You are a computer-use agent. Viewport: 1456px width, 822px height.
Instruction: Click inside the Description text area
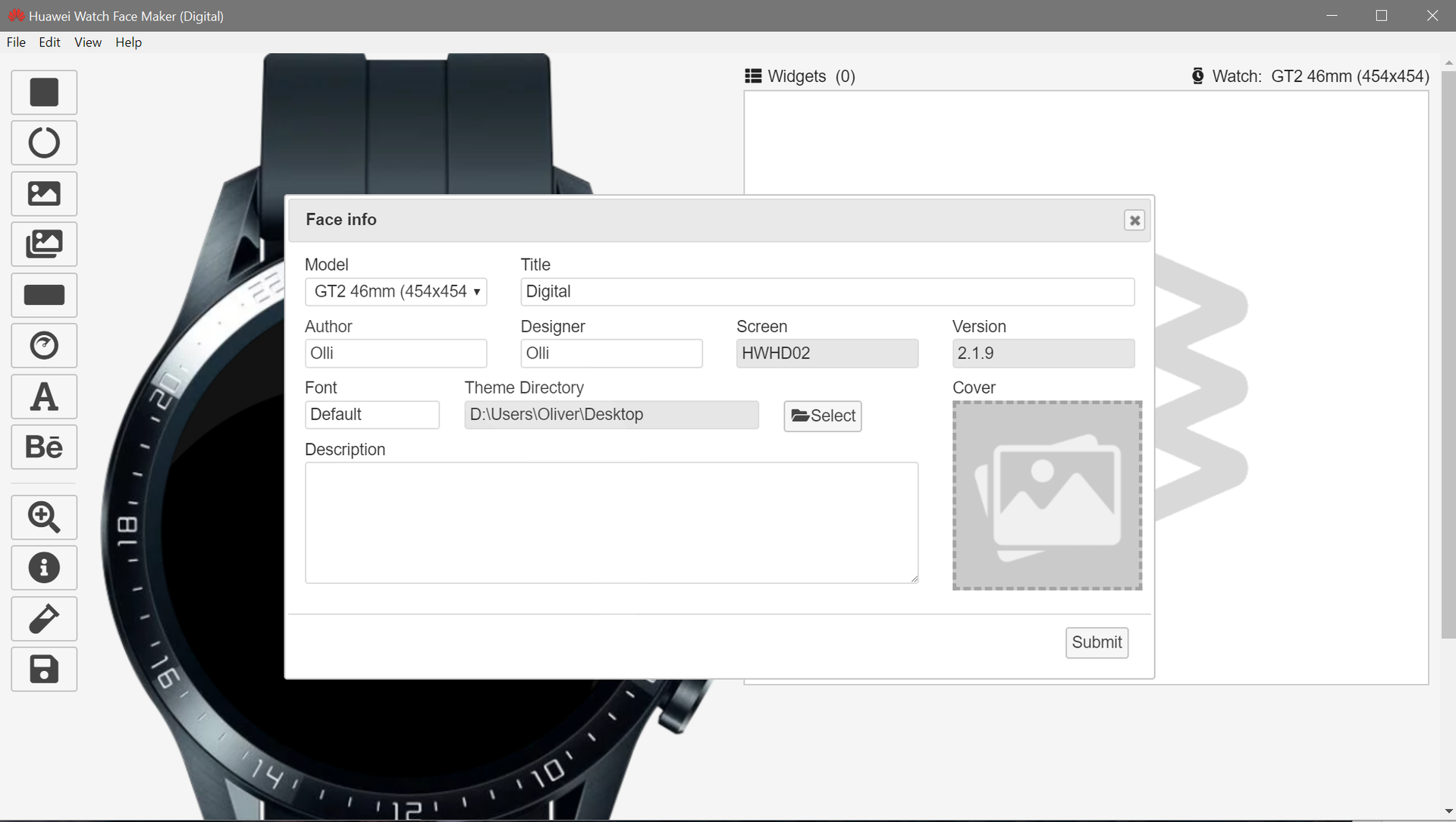pos(611,523)
